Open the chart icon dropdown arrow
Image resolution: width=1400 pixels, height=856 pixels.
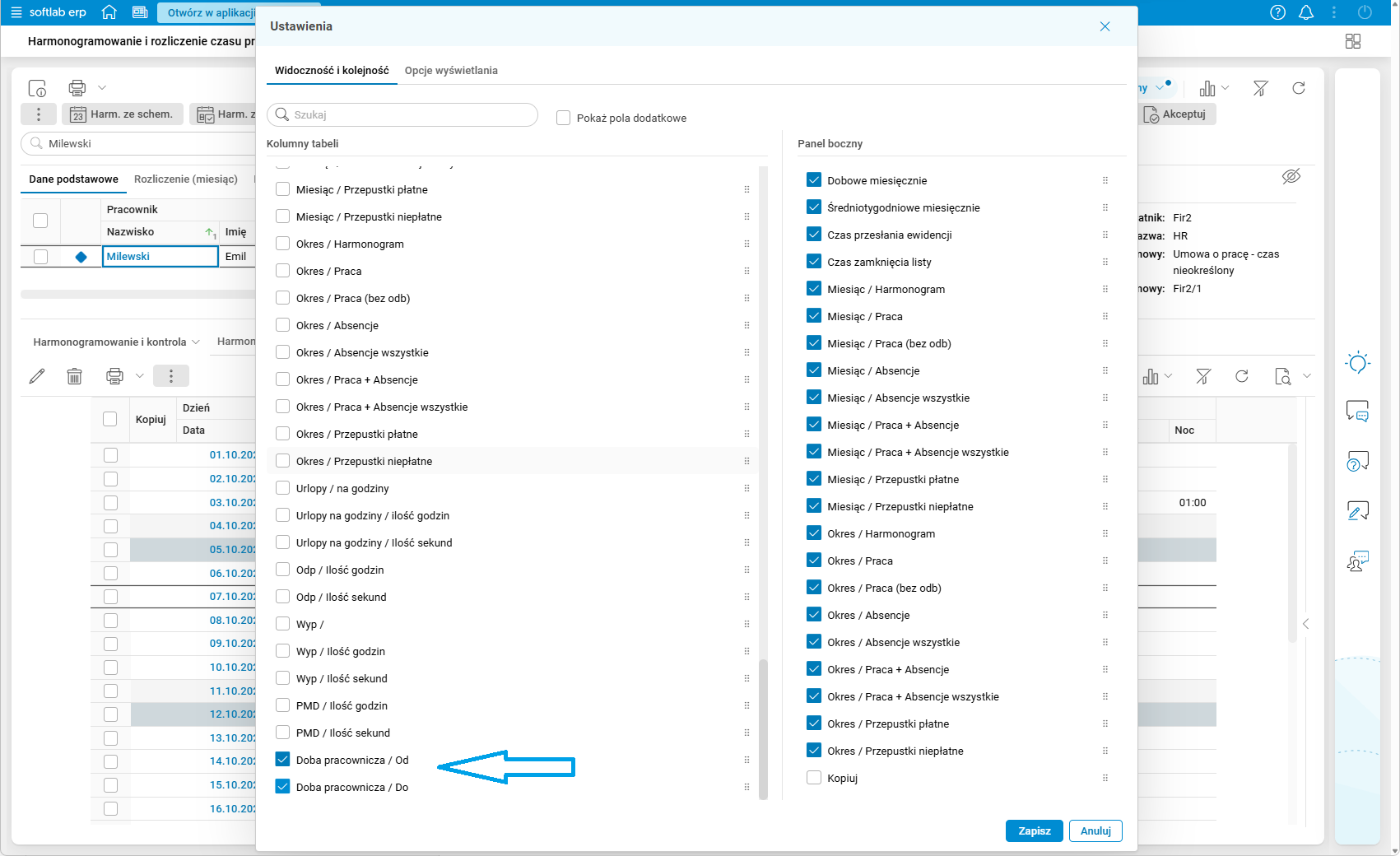pos(1226,88)
